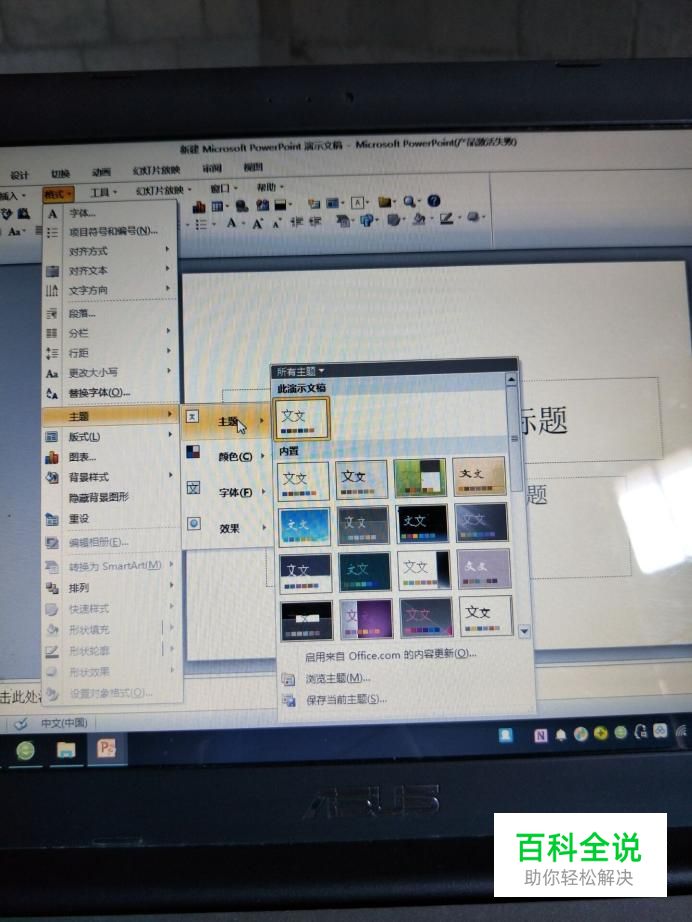Select the current presentation theme thumbnail
692x922 pixels.
[302, 419]
